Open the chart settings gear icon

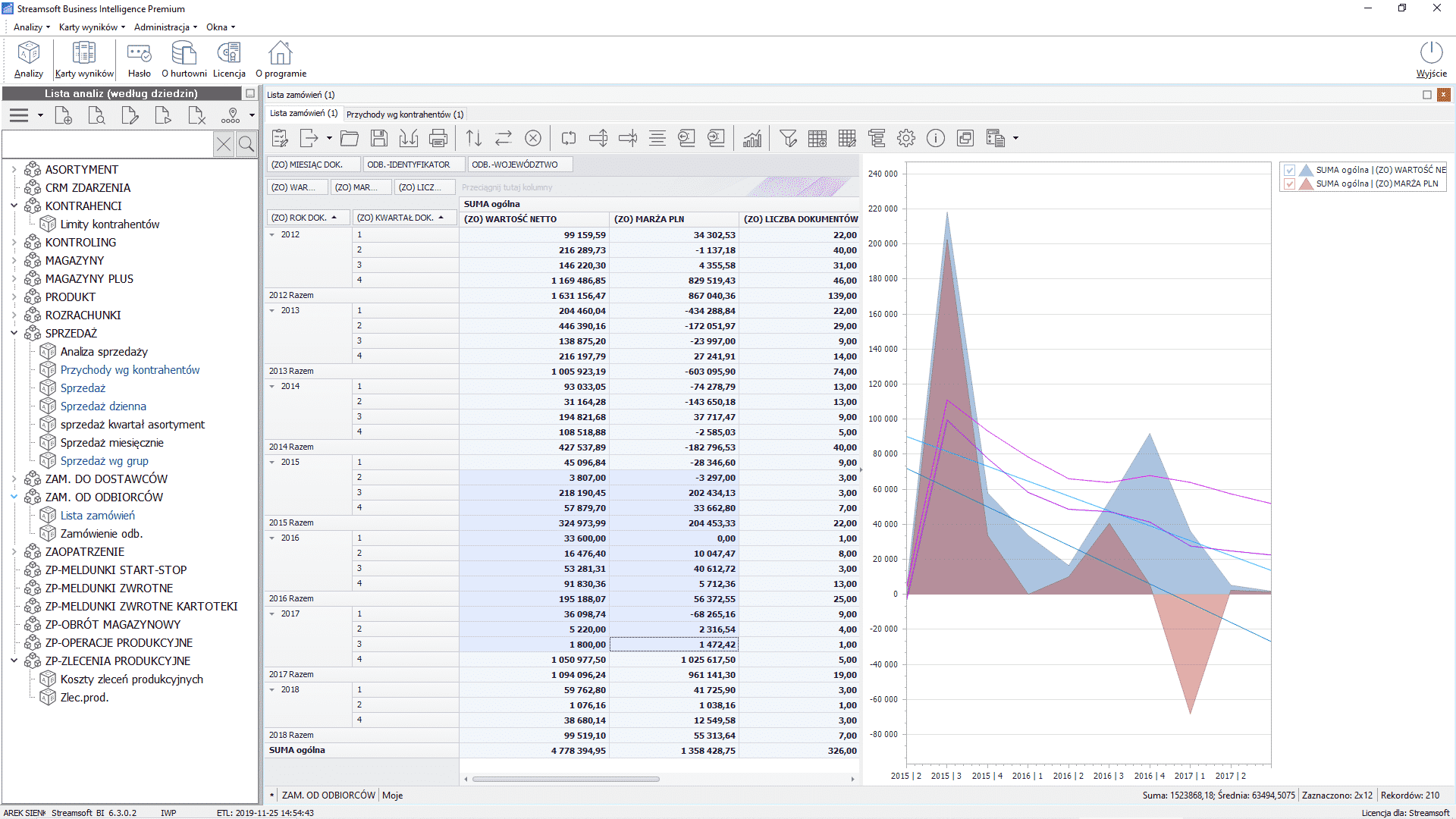pyautogui.click(x=905, y=138)
